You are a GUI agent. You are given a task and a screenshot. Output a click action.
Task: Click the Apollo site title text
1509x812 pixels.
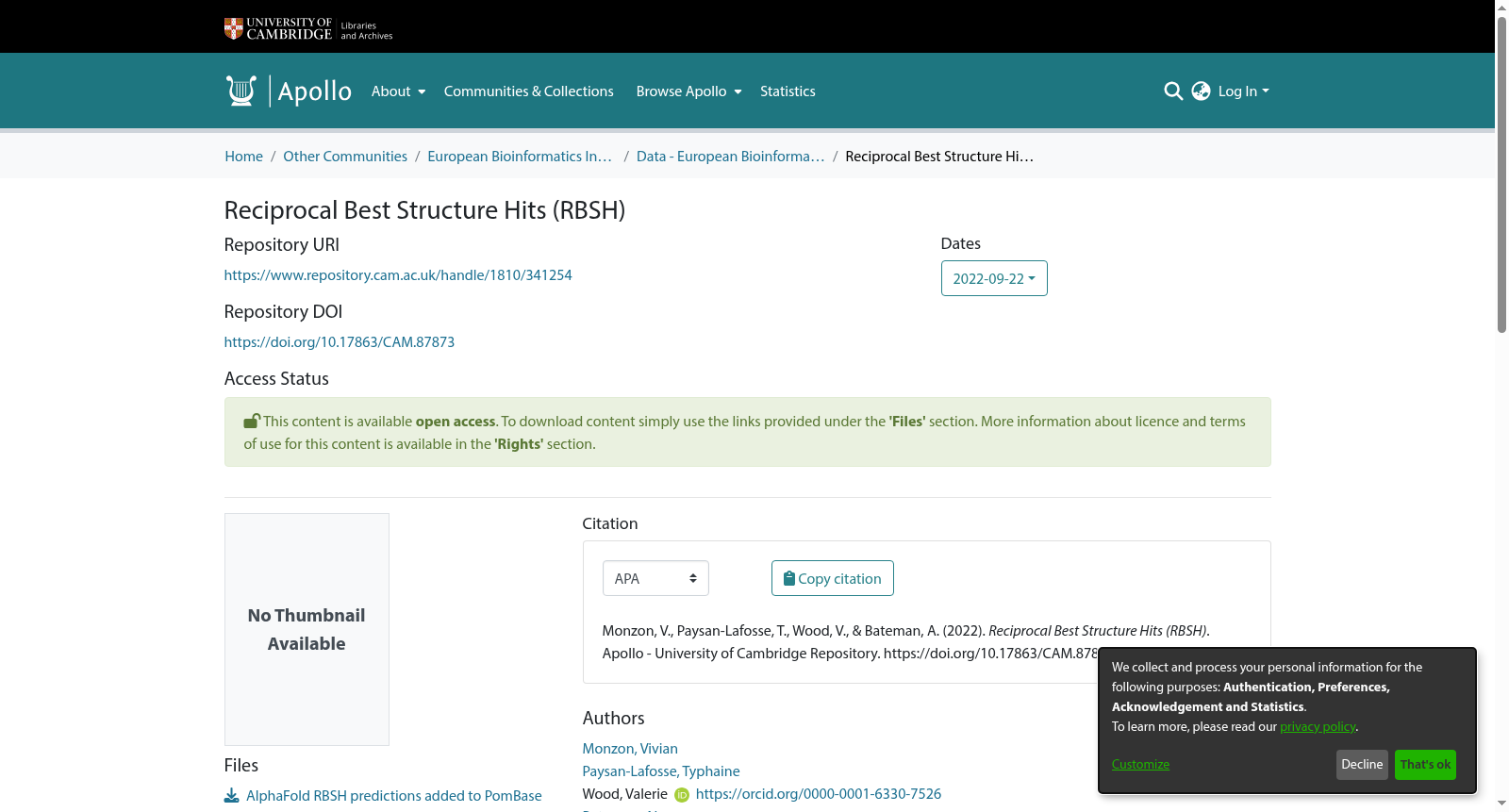coord(315,91)
